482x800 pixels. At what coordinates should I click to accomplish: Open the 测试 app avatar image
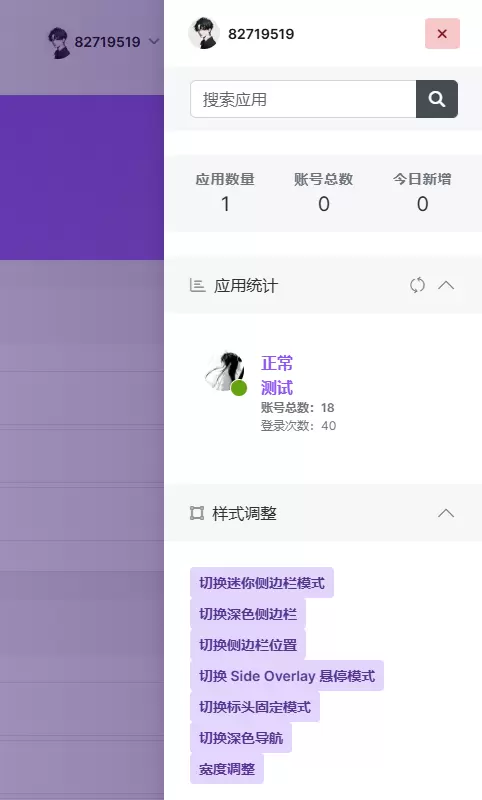(x=224, y=371)
